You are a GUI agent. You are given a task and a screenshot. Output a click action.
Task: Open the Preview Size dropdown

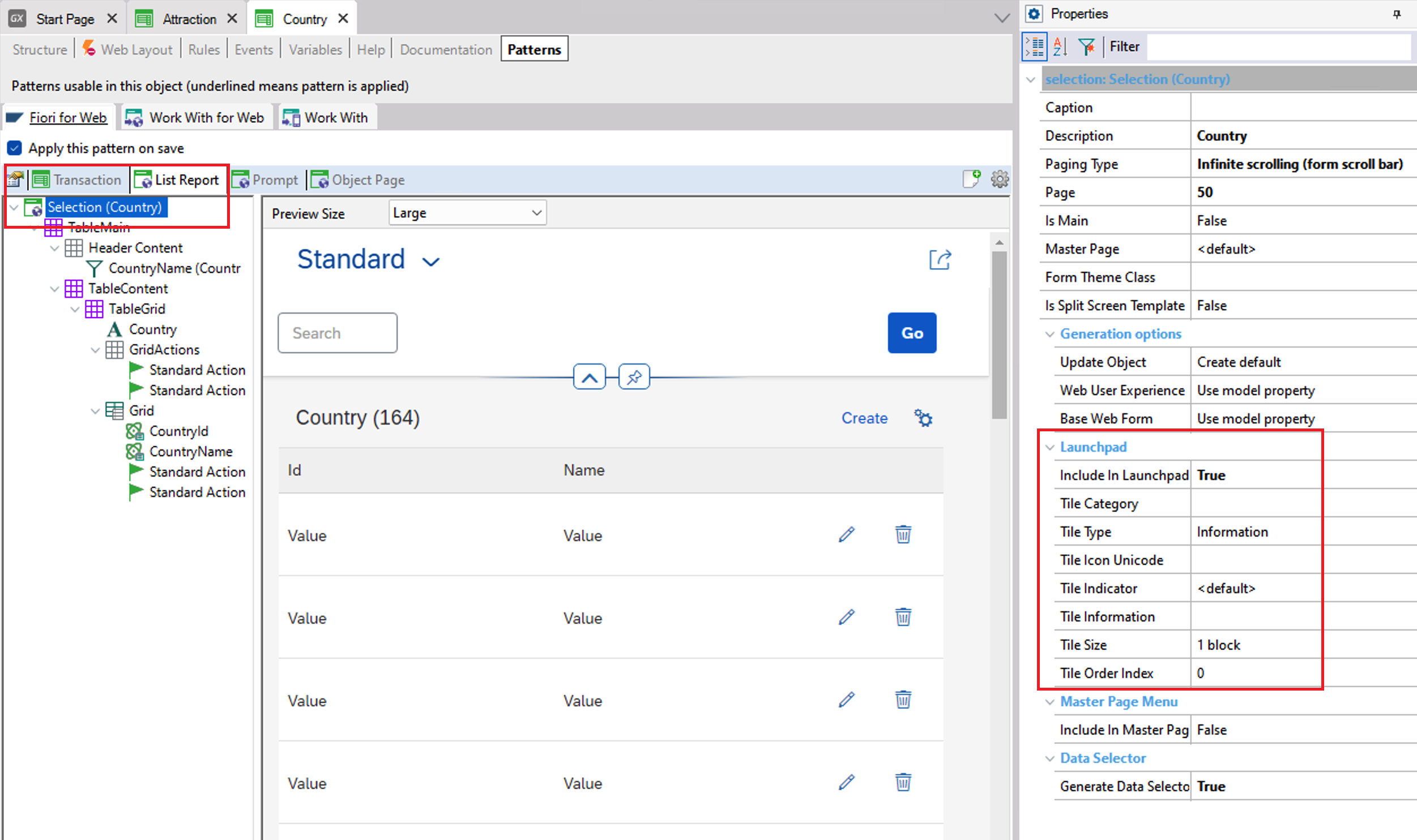point(467,213)
